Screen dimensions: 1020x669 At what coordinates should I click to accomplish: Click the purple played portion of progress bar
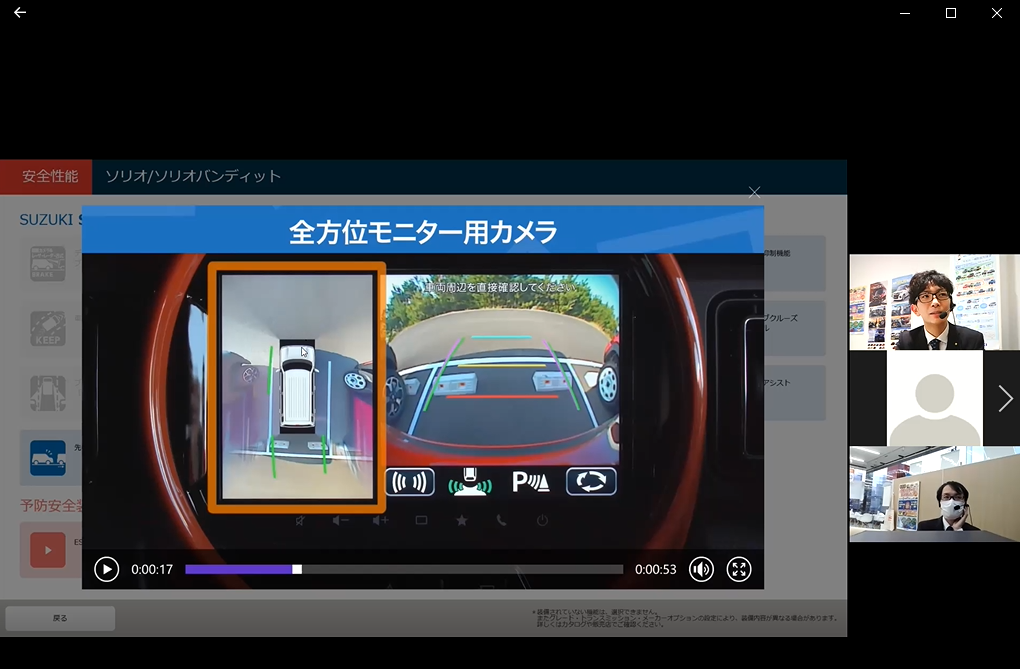click(x=239, y=569)
